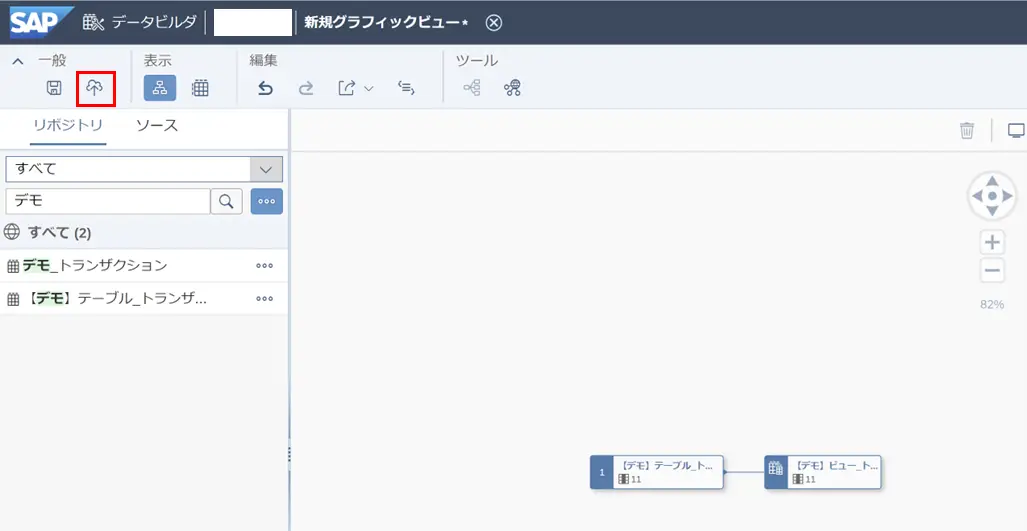Undo the last edit
Screen dimensions: 1027x531
pos(265,88)
